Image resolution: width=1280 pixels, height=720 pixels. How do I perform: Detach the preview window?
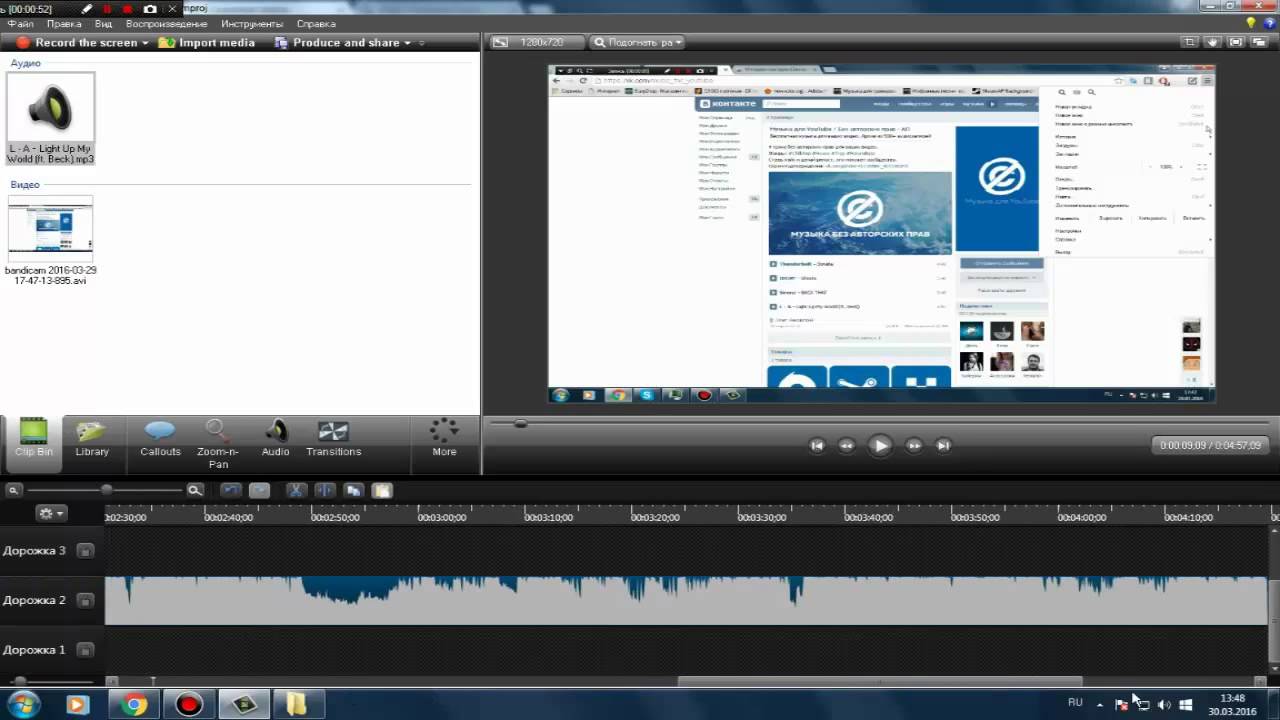click(1259, 42)
